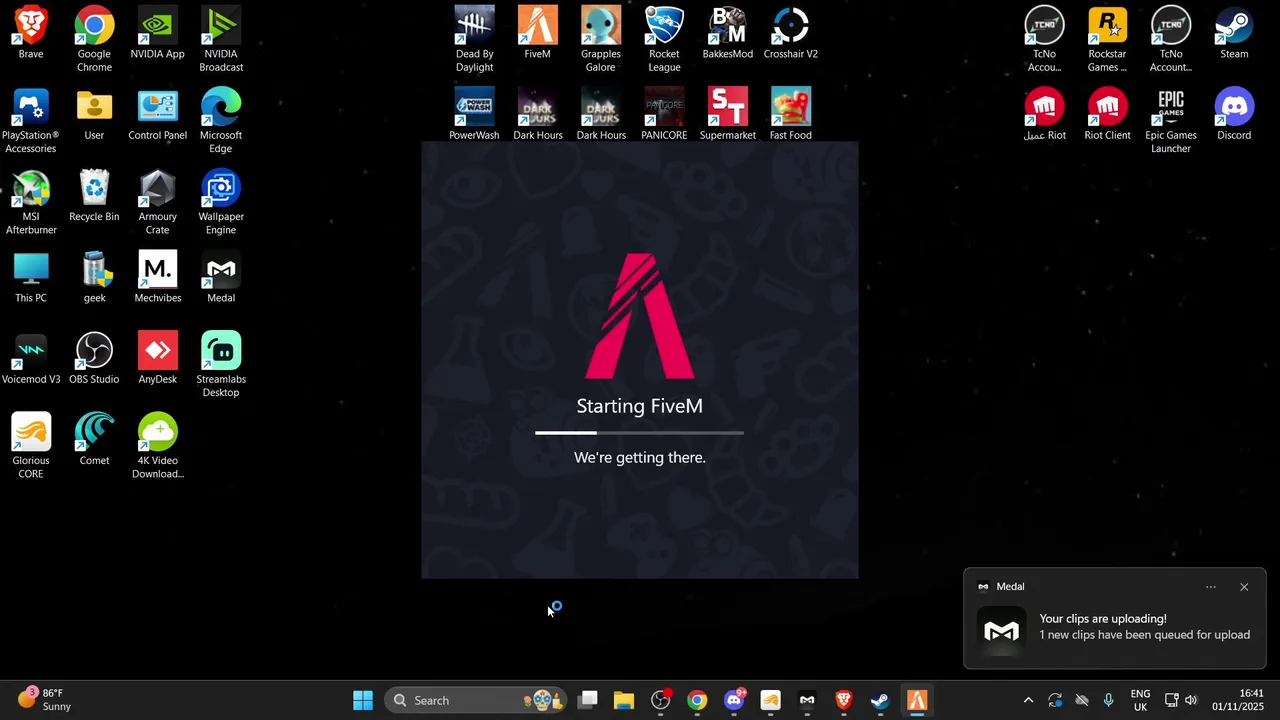Click the microphone tray icon

[x=1108, y=700]
